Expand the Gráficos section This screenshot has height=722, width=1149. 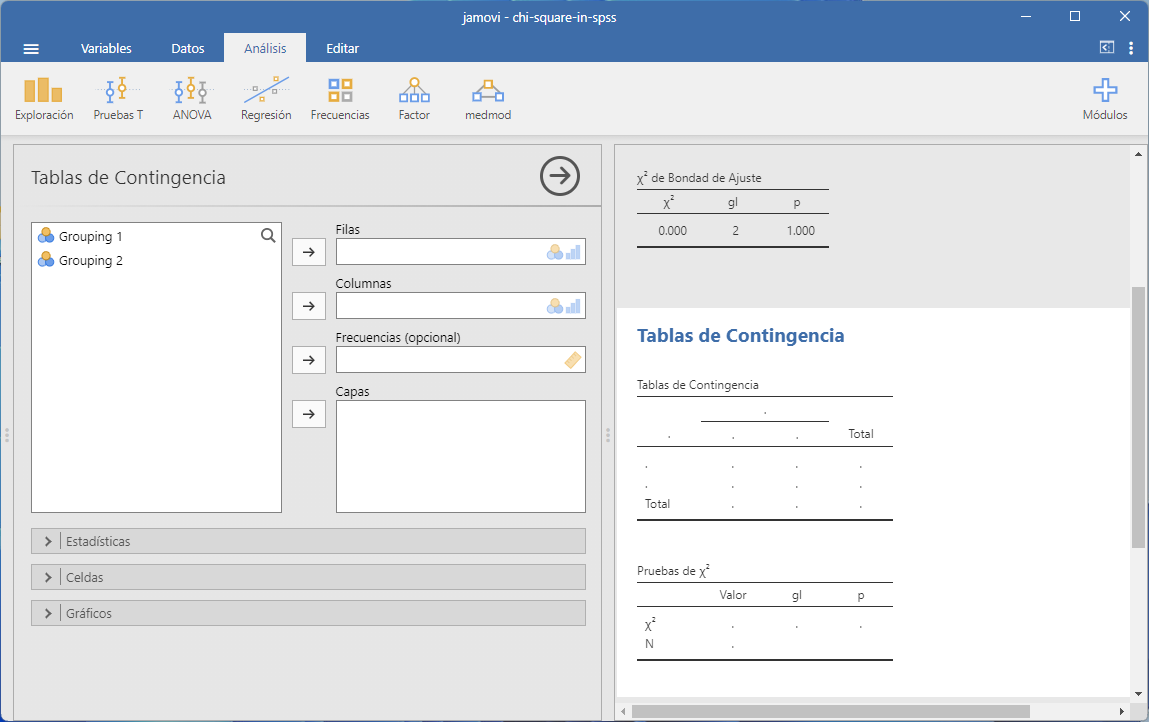click(308, 613)
